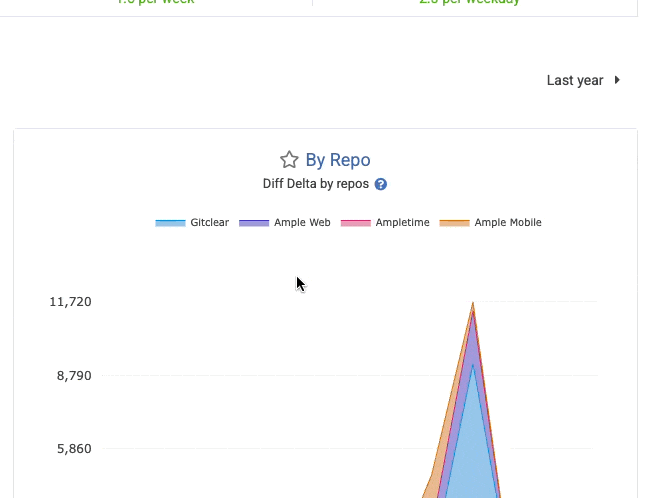Click the Diff Delta by repos subtitle
The height and width of the screenshot is (498, 654).
(x=316, y=184)
